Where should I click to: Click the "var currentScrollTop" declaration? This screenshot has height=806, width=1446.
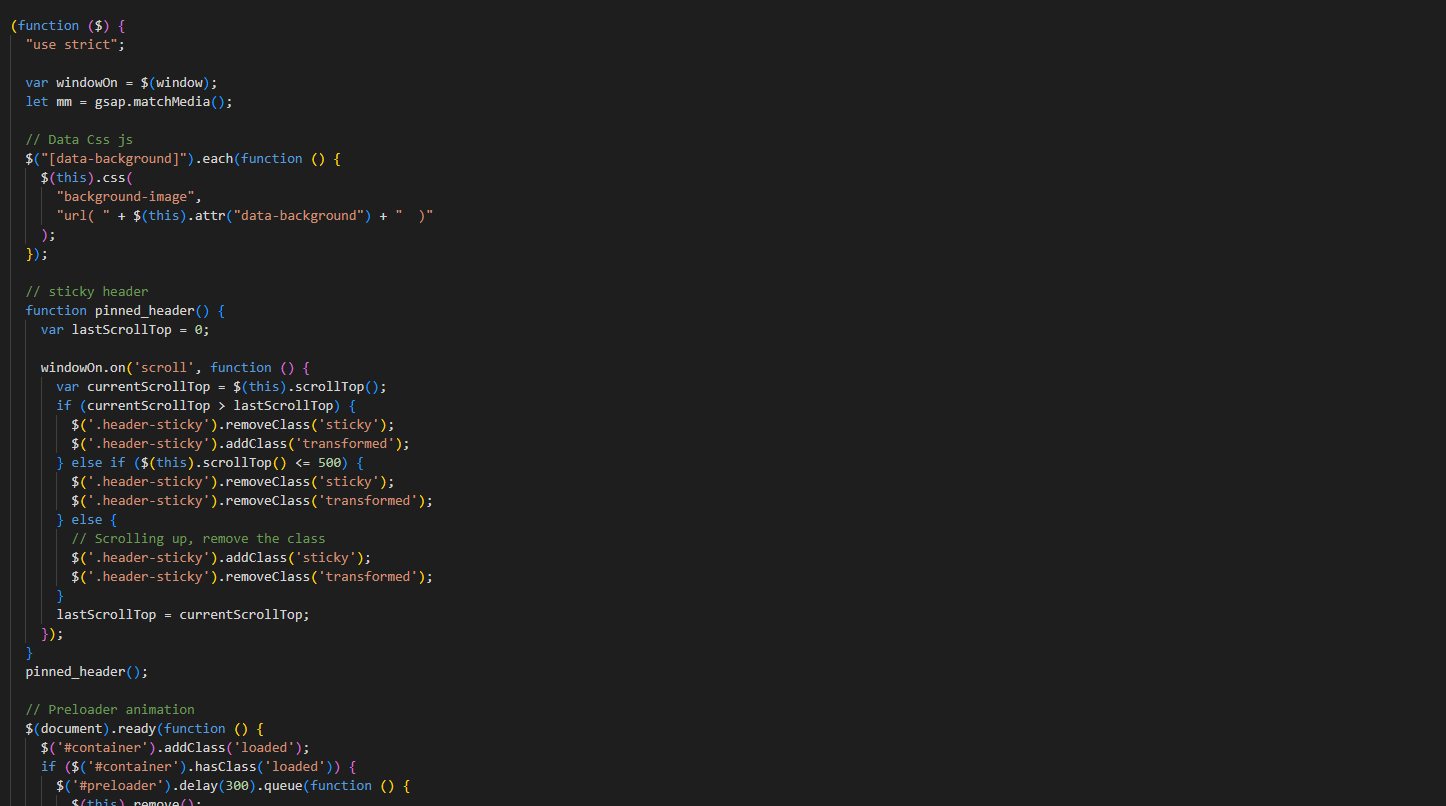click(x=133, y=387)
